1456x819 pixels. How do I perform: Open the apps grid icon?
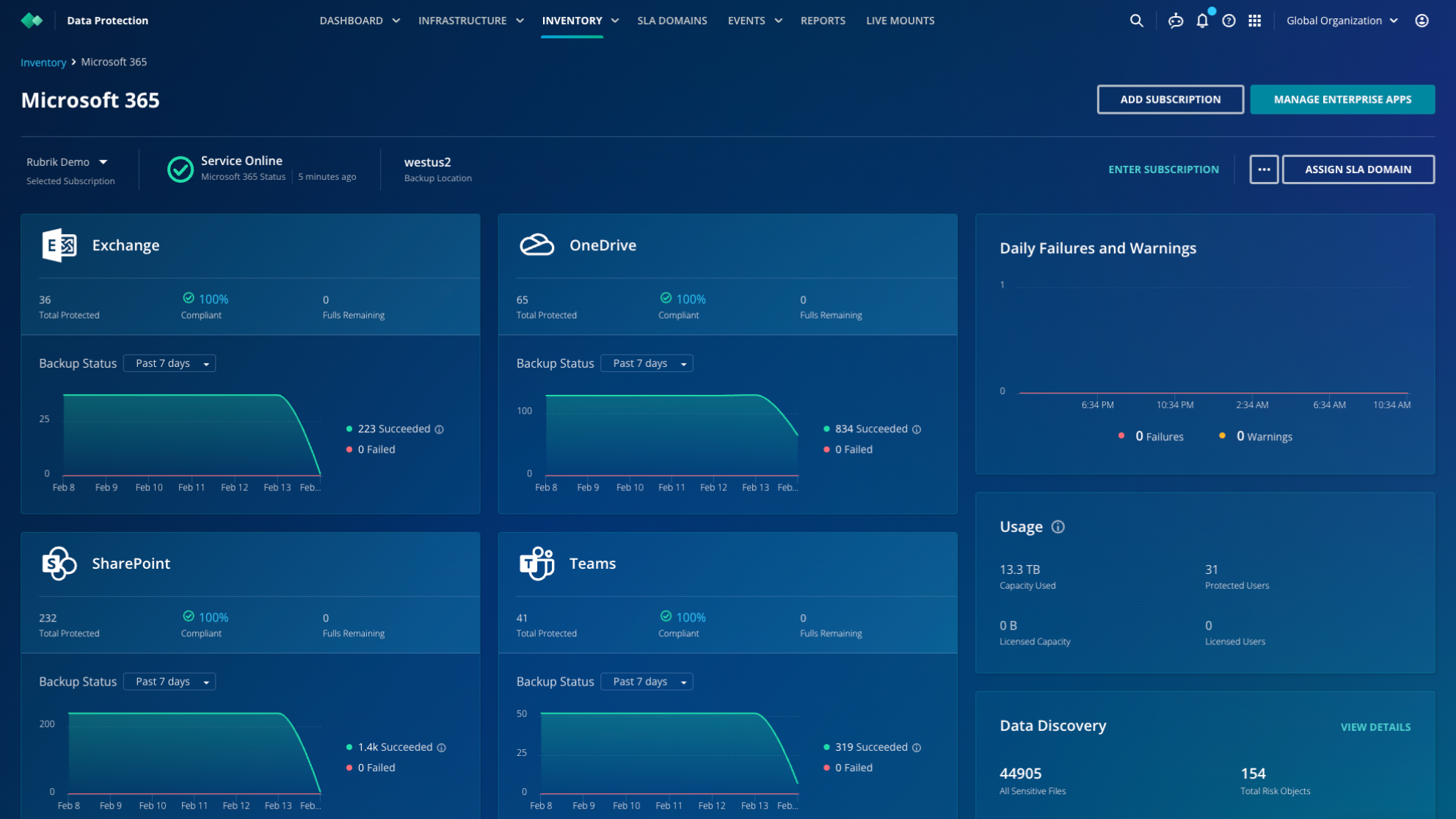[1255, 21]
